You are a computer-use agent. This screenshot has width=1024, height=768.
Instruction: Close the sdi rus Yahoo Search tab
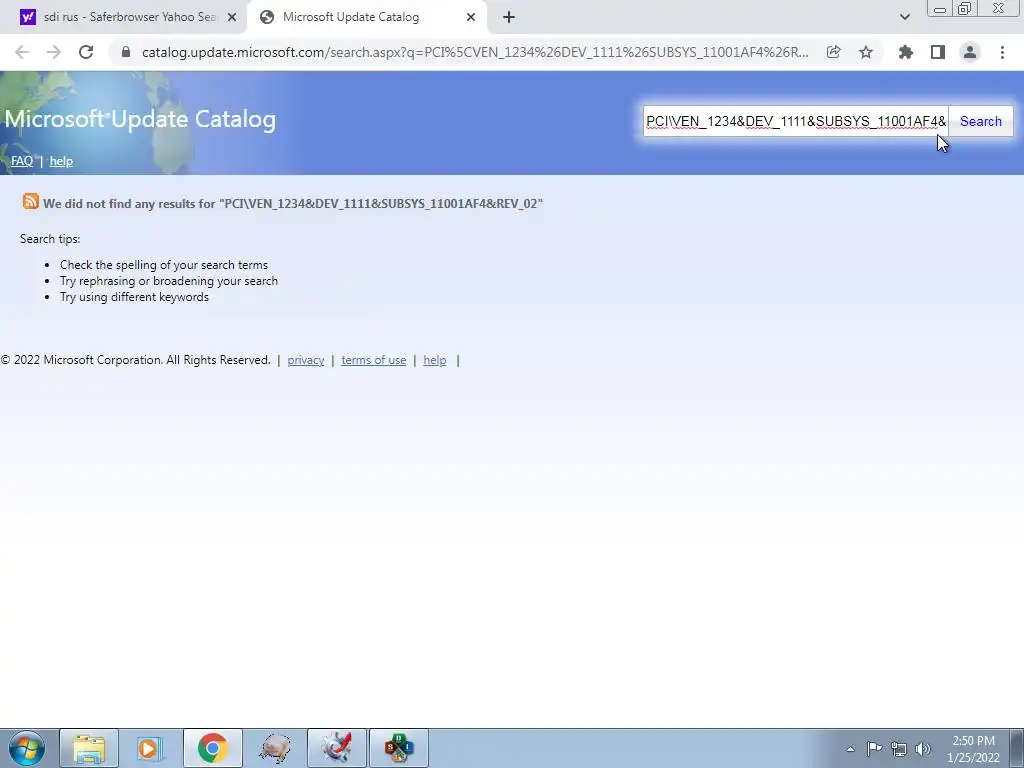tap(232, 17)
